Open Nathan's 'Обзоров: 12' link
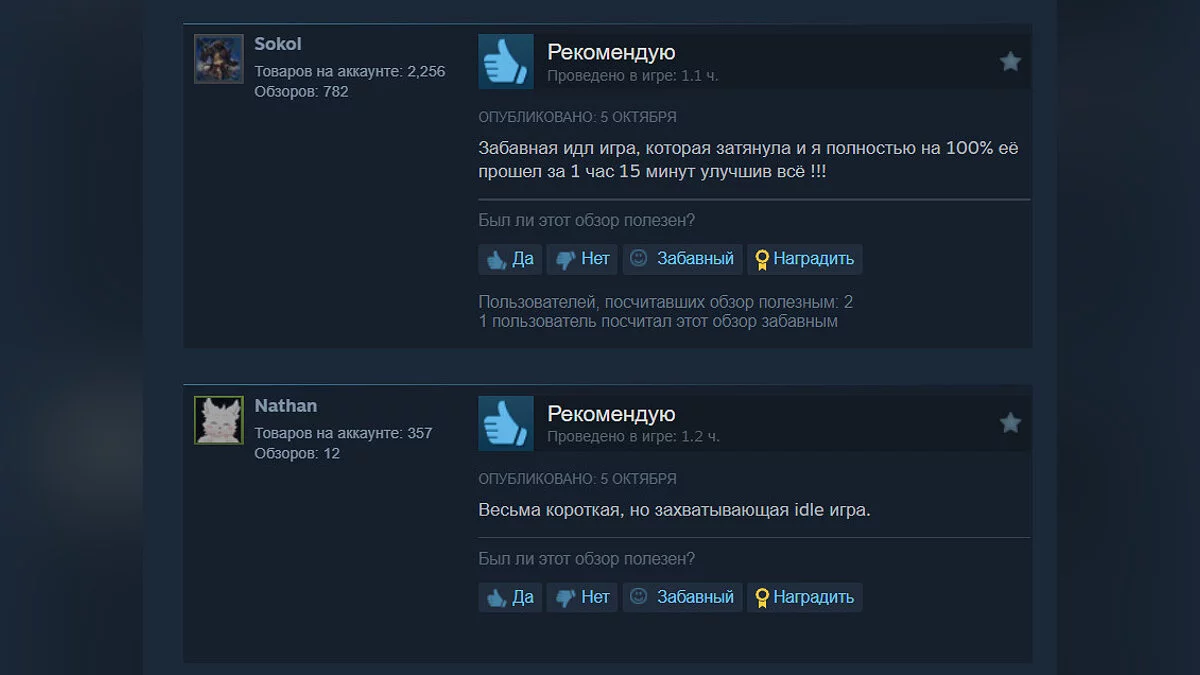 point(297,454)
